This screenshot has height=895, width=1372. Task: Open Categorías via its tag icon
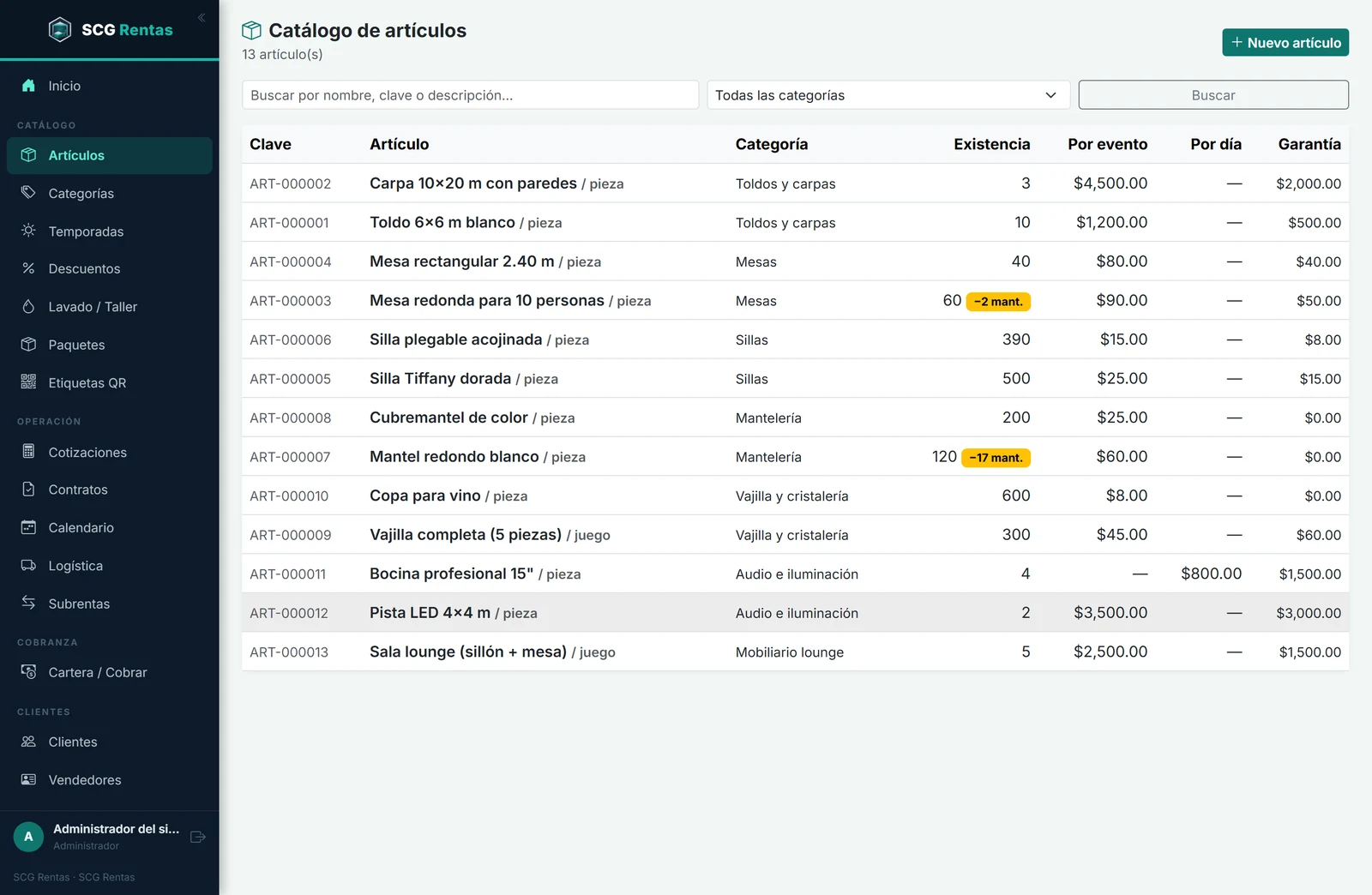point(28,193)
